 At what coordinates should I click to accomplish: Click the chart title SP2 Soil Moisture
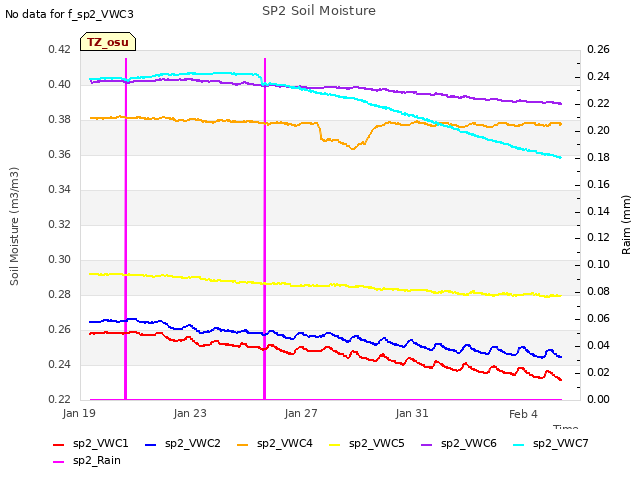319,11
